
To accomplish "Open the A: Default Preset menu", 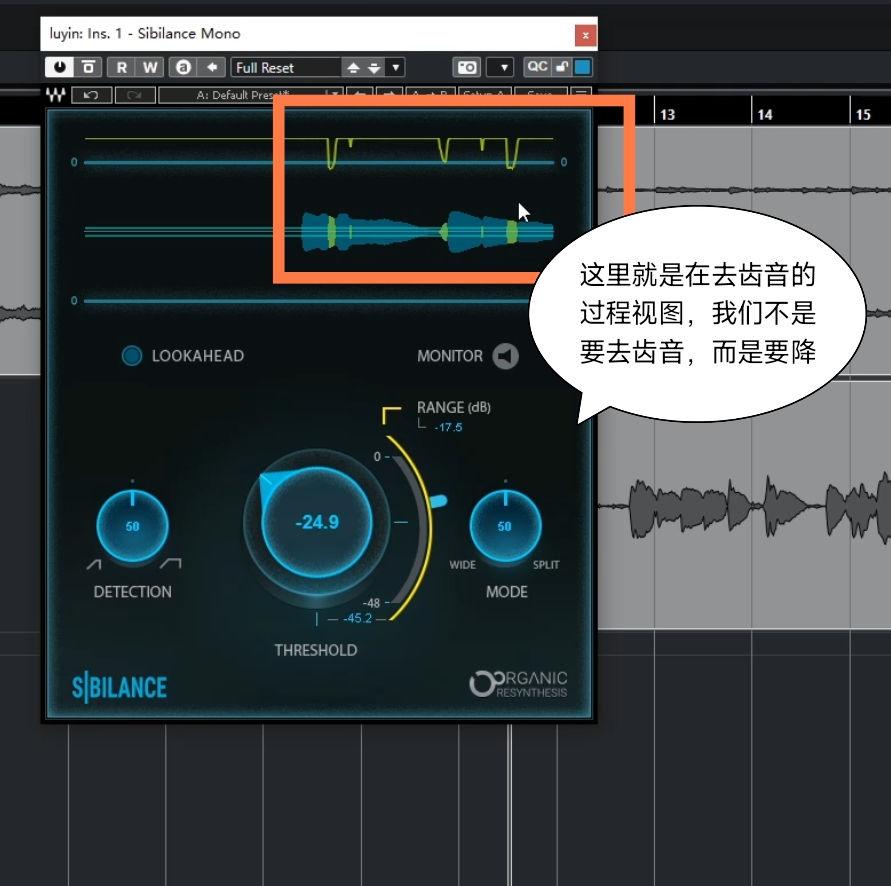I will click(250, 95).
